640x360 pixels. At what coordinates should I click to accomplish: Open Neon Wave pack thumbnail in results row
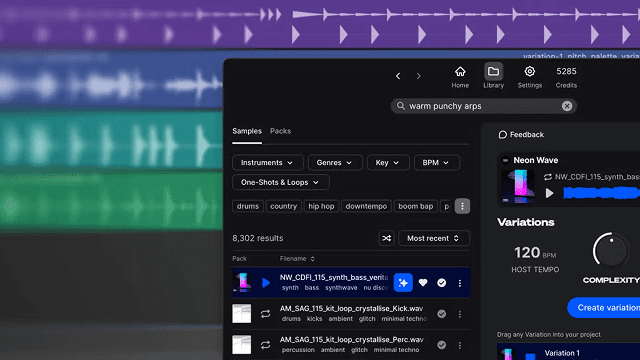pyautogui.click(x=243, y=282)
